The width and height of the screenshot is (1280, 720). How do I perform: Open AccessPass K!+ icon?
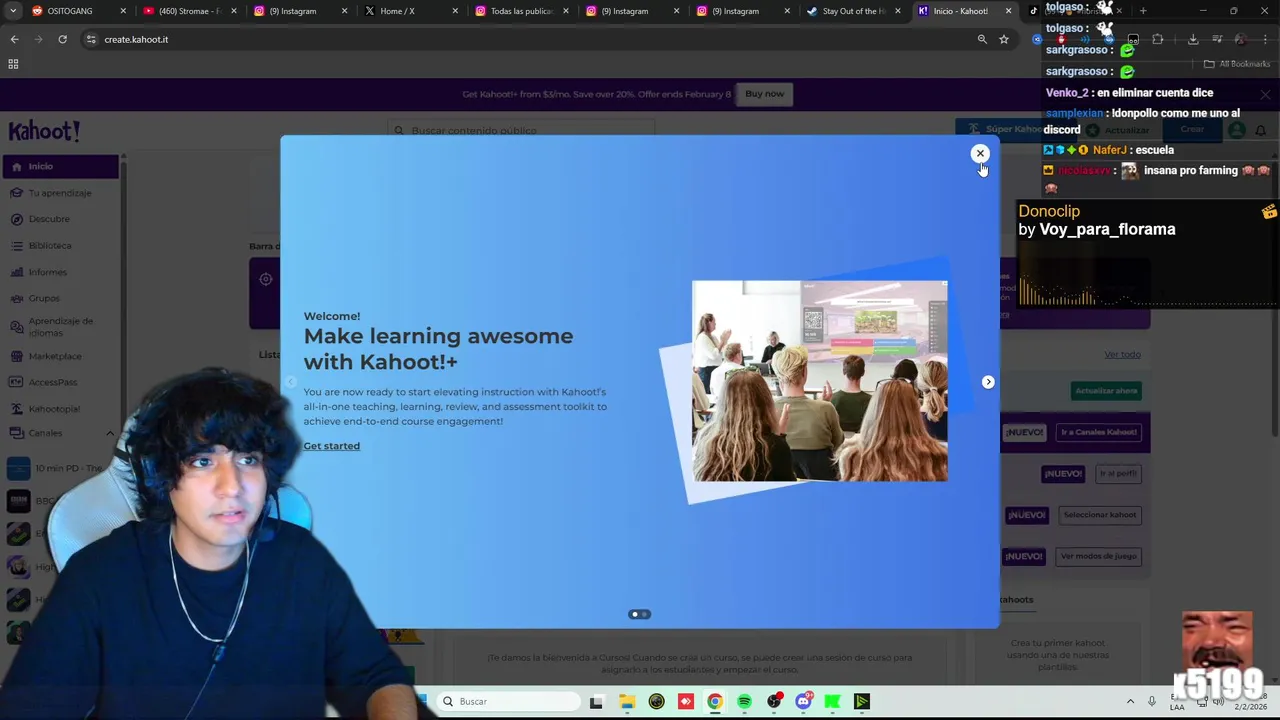tap(16, 382)
